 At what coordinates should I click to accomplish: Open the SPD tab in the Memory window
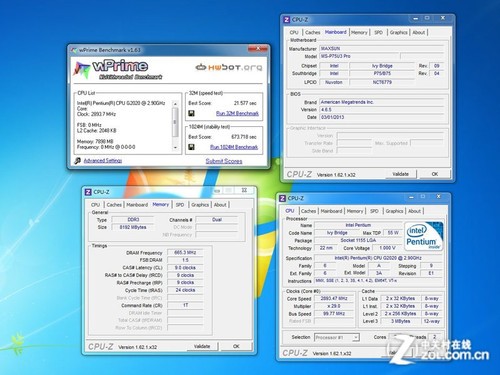pyautogui.click(x=180, y=205)
